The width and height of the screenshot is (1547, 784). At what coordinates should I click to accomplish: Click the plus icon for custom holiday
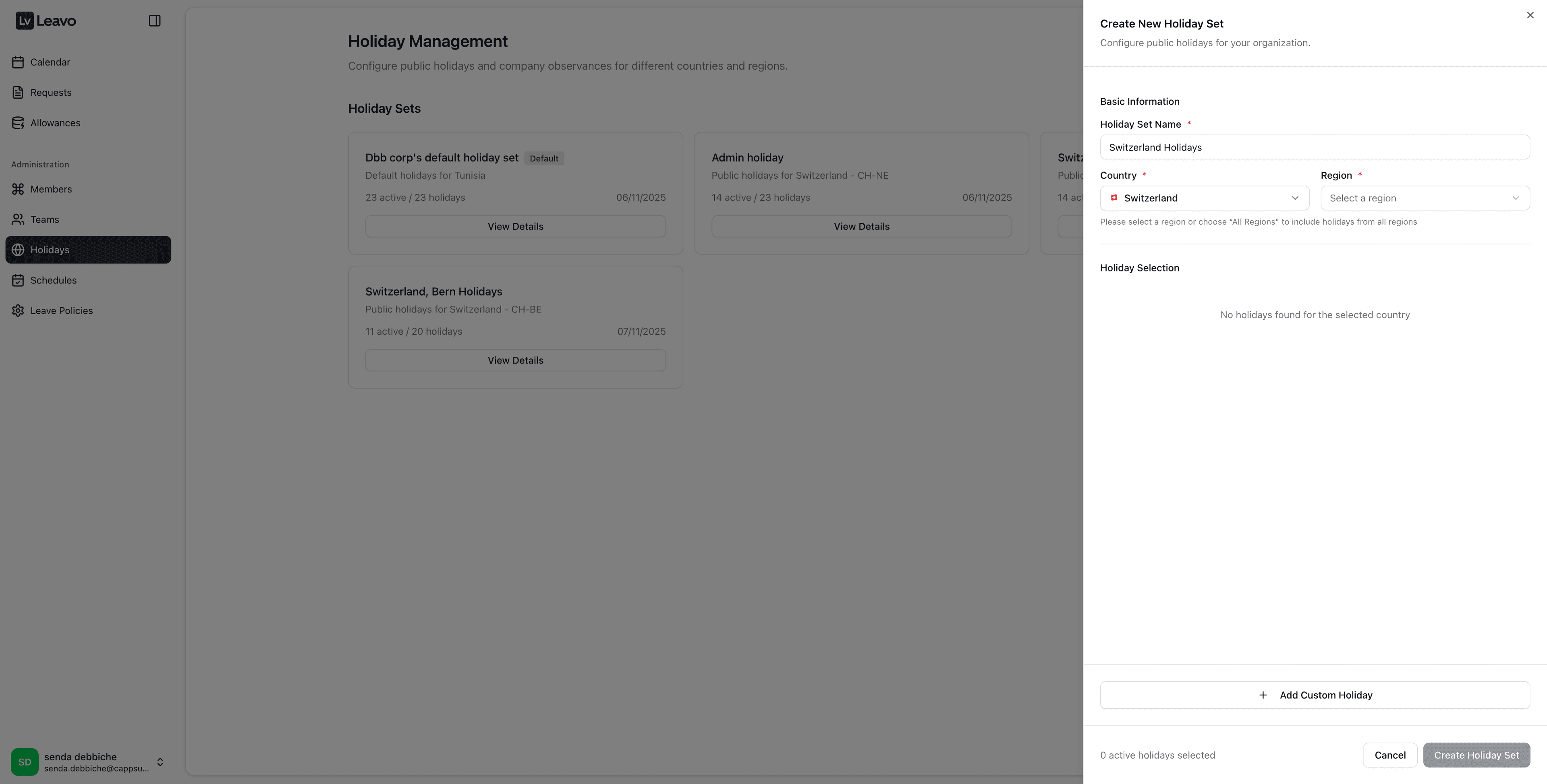1263,695
